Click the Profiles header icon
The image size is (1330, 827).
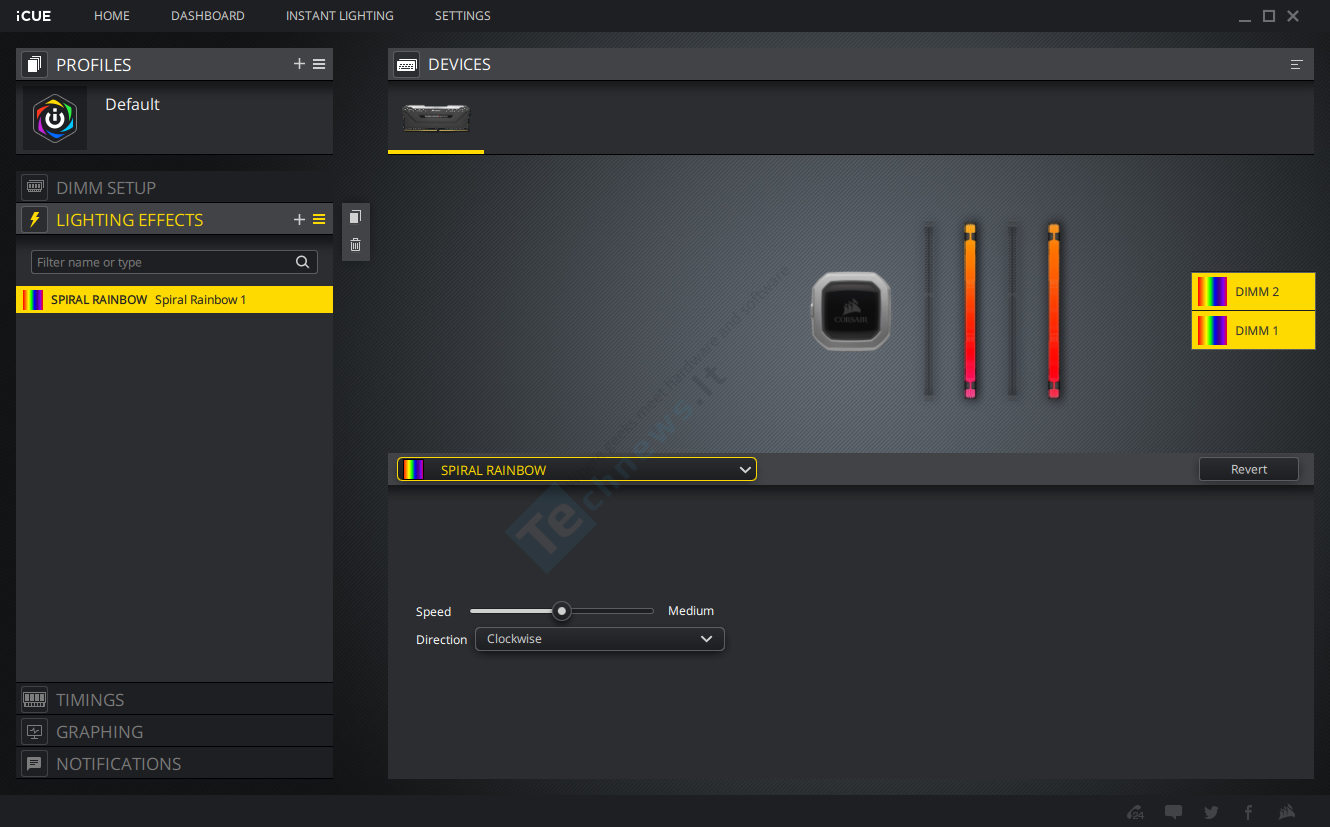coord(35,64)
